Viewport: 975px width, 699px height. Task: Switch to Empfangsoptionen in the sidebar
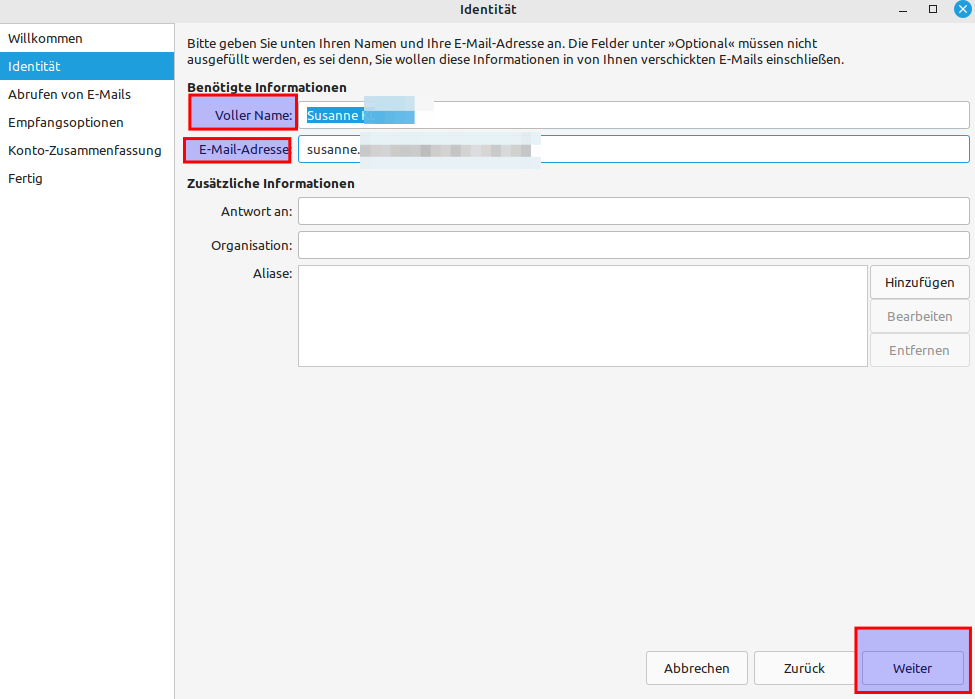point(66,122)
